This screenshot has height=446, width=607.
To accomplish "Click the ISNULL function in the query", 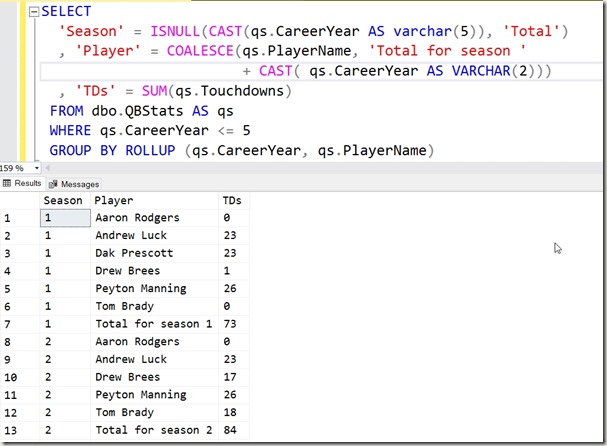I will (x=175, y=31).
